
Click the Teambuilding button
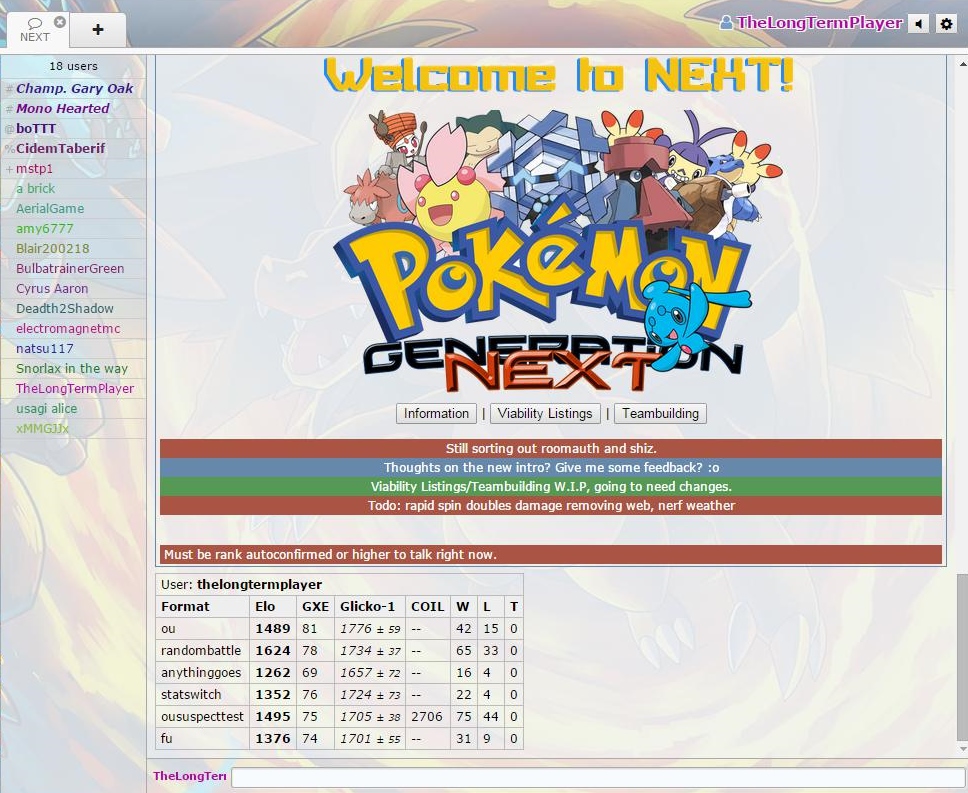click(660, 413)
